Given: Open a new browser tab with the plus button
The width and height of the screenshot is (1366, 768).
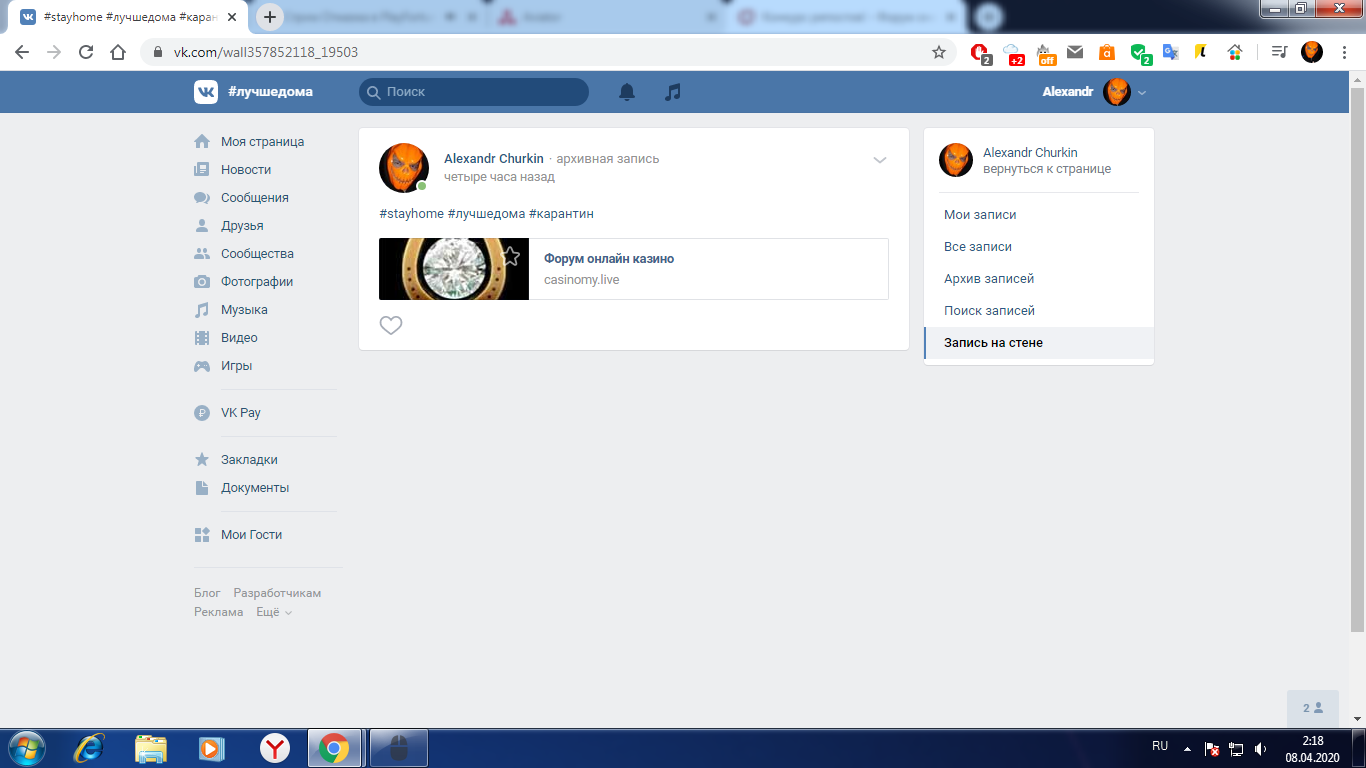Looking at the screenshot, I should point(270,17).
